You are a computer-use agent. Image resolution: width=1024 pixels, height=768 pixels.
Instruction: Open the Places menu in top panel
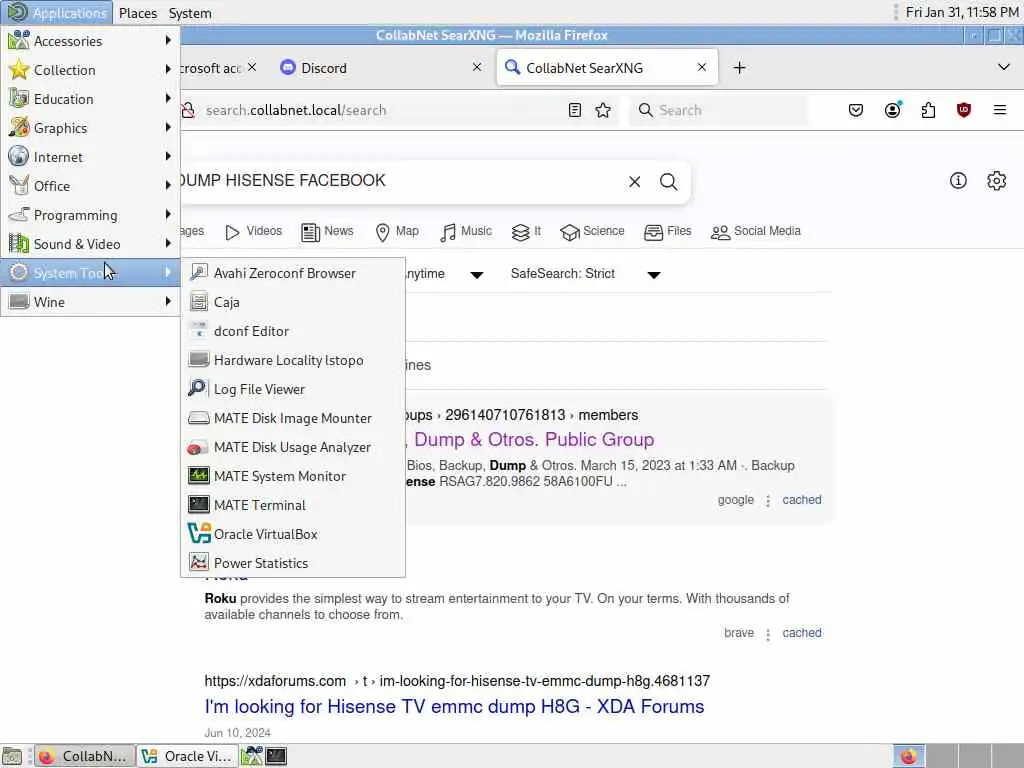tap(138, 13)
